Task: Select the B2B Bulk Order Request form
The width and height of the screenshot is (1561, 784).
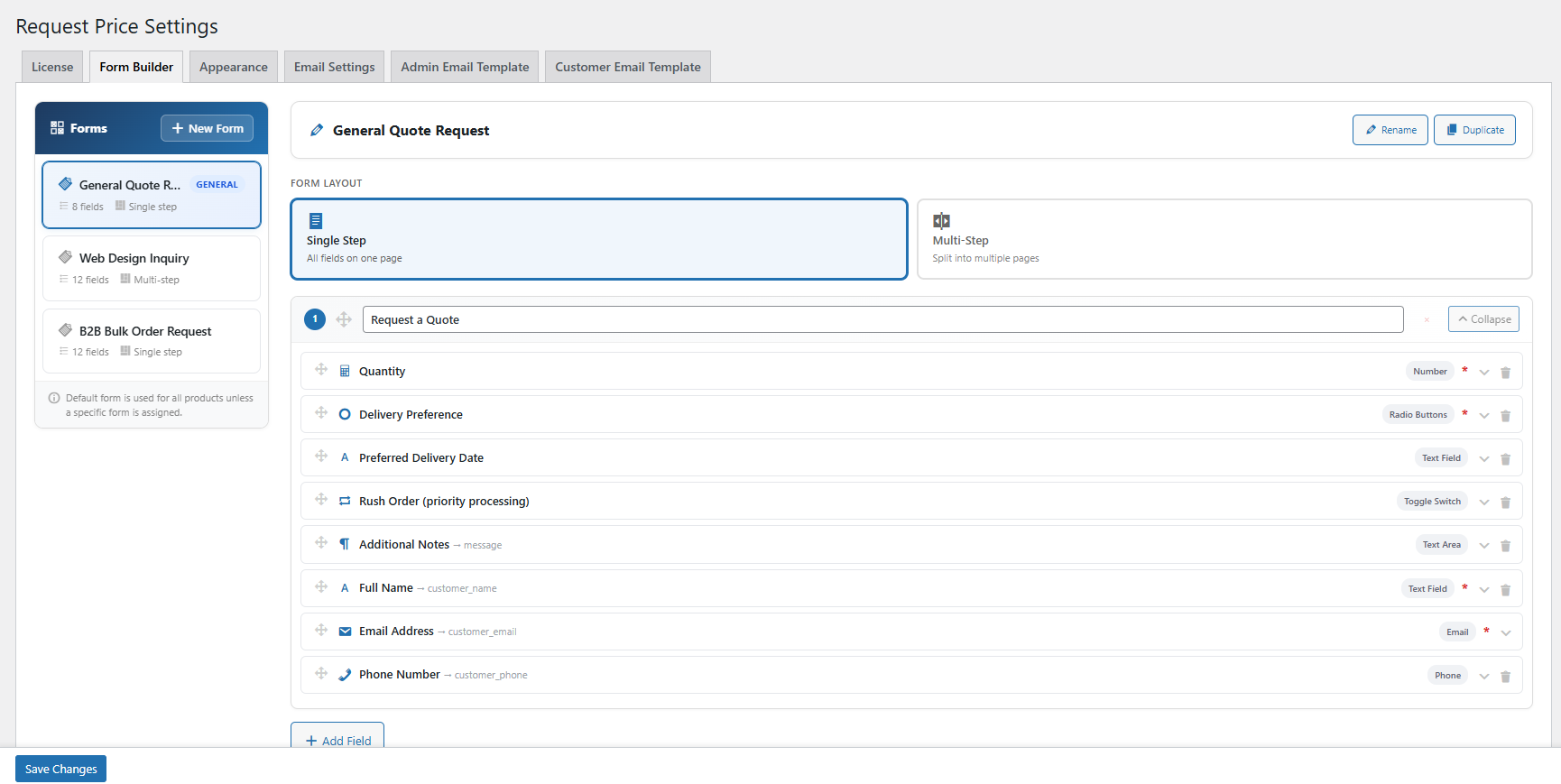Action: tap(152, 341)
